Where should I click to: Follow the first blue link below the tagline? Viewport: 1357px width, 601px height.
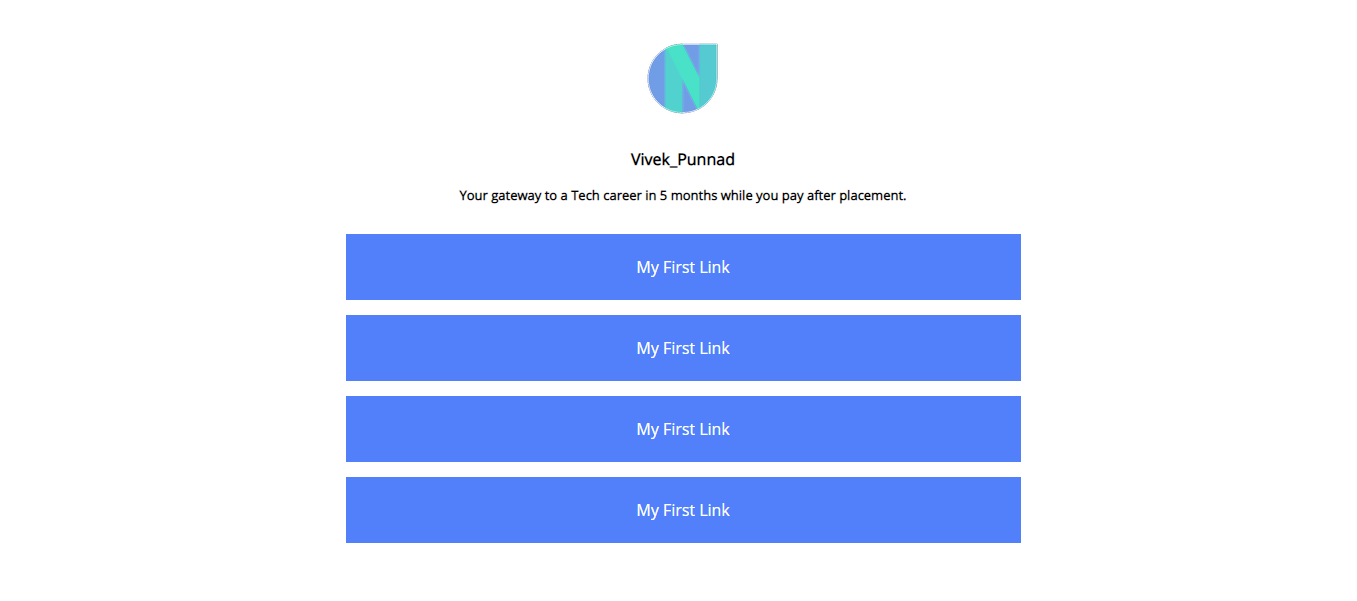click(683, 267)
